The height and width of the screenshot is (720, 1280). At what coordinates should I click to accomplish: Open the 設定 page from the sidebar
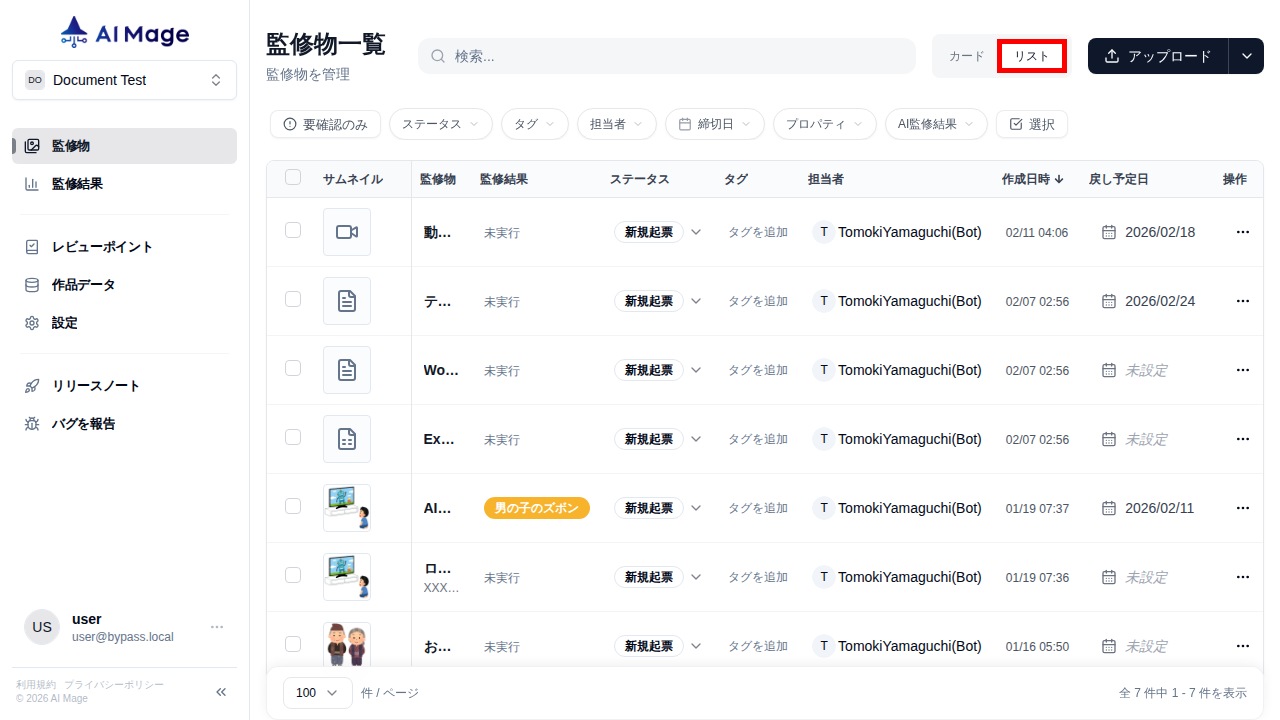point(62,322)
